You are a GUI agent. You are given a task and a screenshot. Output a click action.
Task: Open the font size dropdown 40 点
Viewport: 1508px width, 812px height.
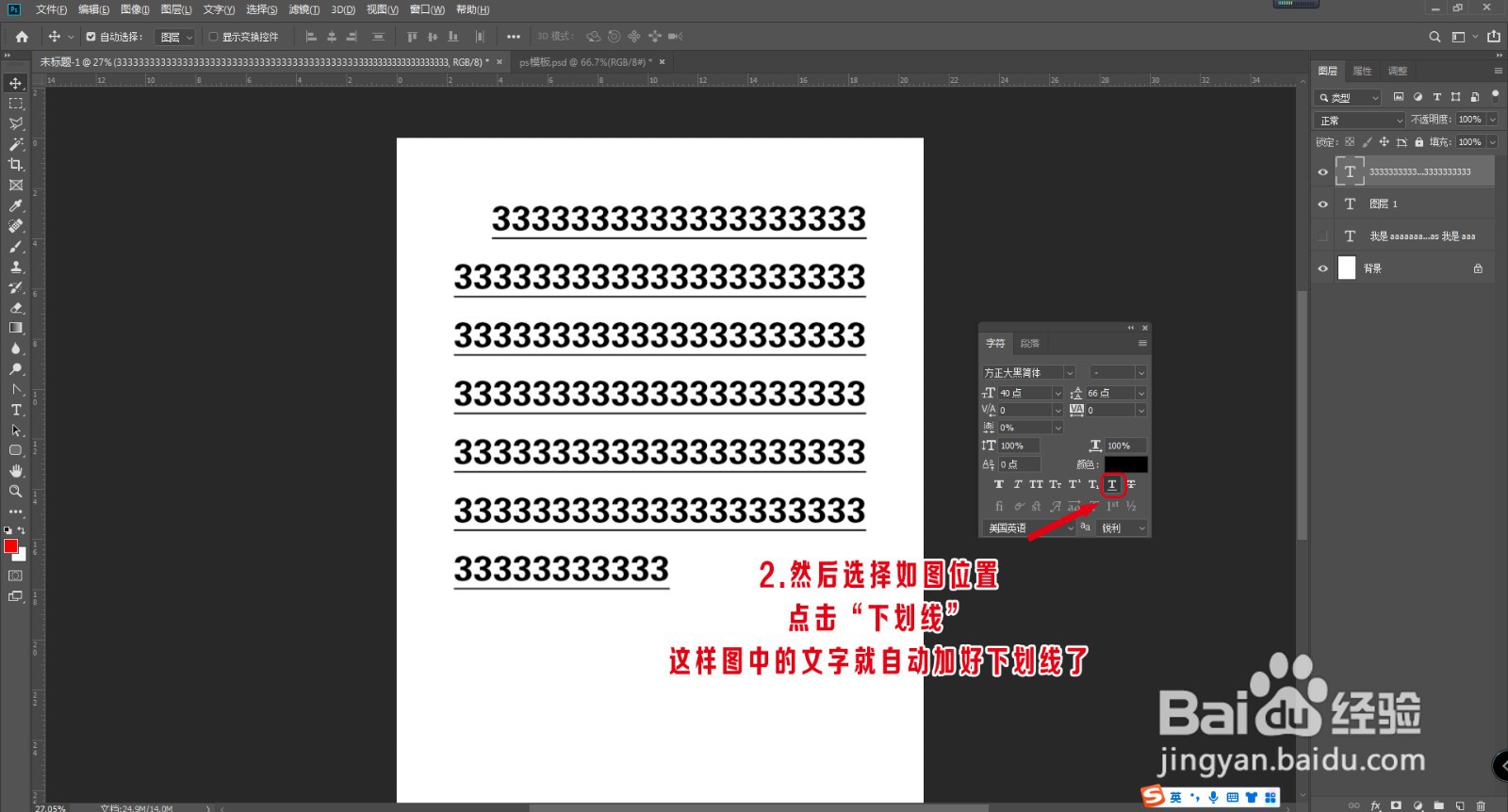(1057, 393)
